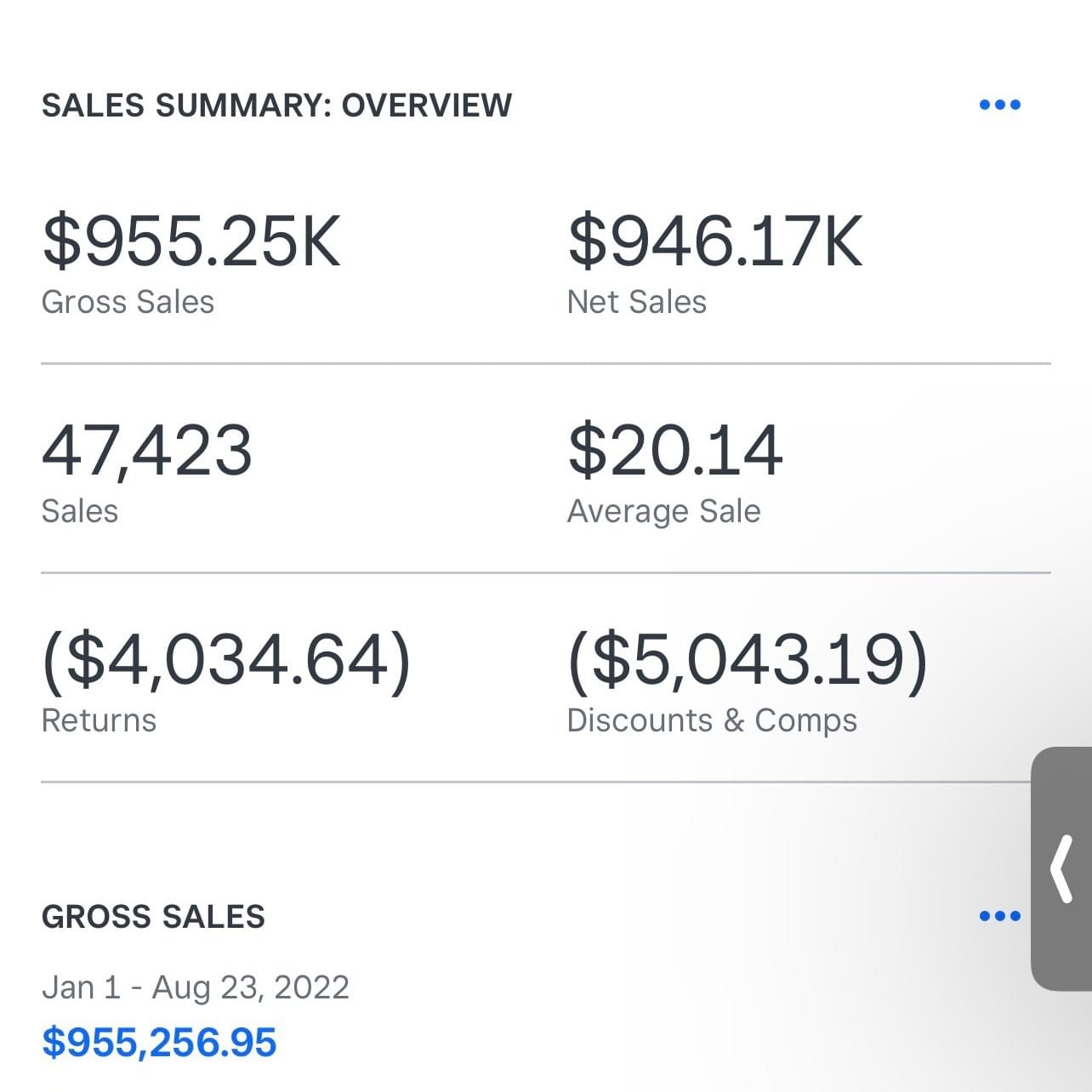Tap the ($5,043.19) discounts amount
Viewport: 1092px width, 1092px height.
[x=748, y=660]
